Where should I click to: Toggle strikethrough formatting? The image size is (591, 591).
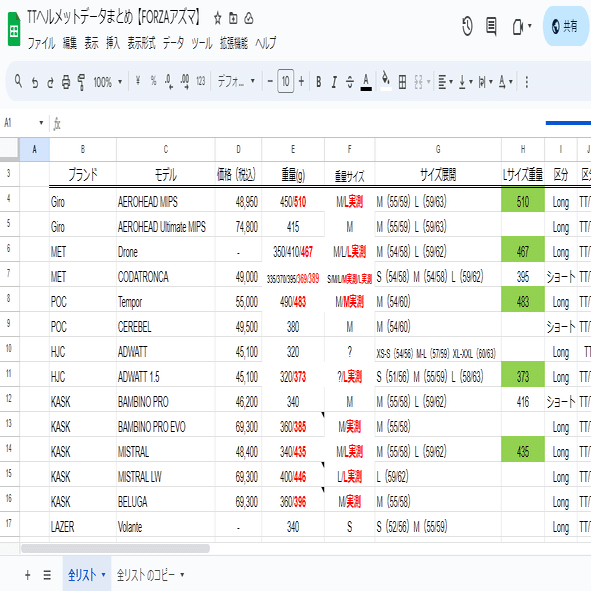350,82
